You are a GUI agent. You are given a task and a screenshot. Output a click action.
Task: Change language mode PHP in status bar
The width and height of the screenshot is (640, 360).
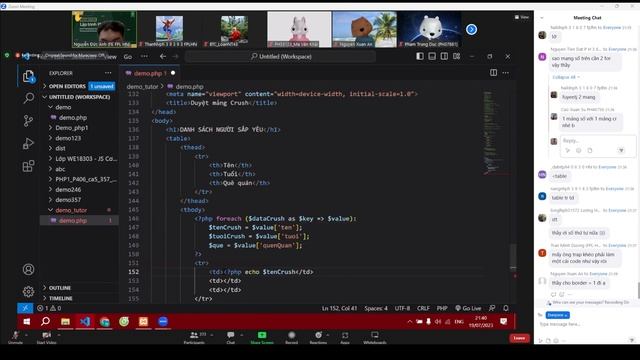click(442, 308)
